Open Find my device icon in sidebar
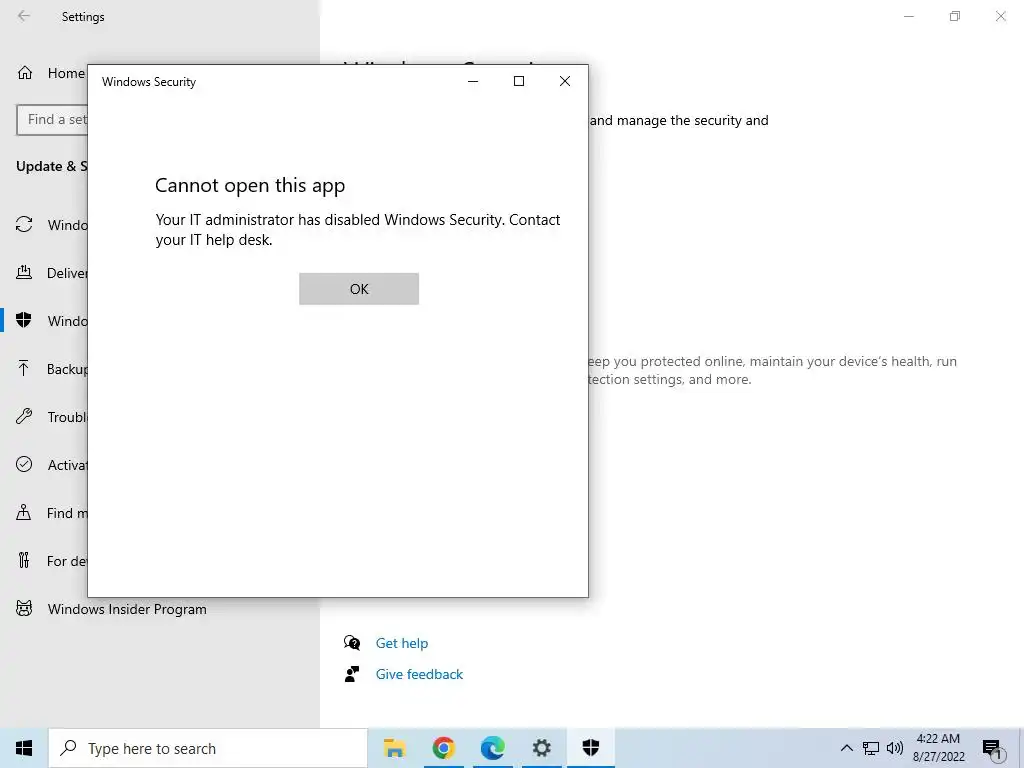 click(x=24, y=512)
